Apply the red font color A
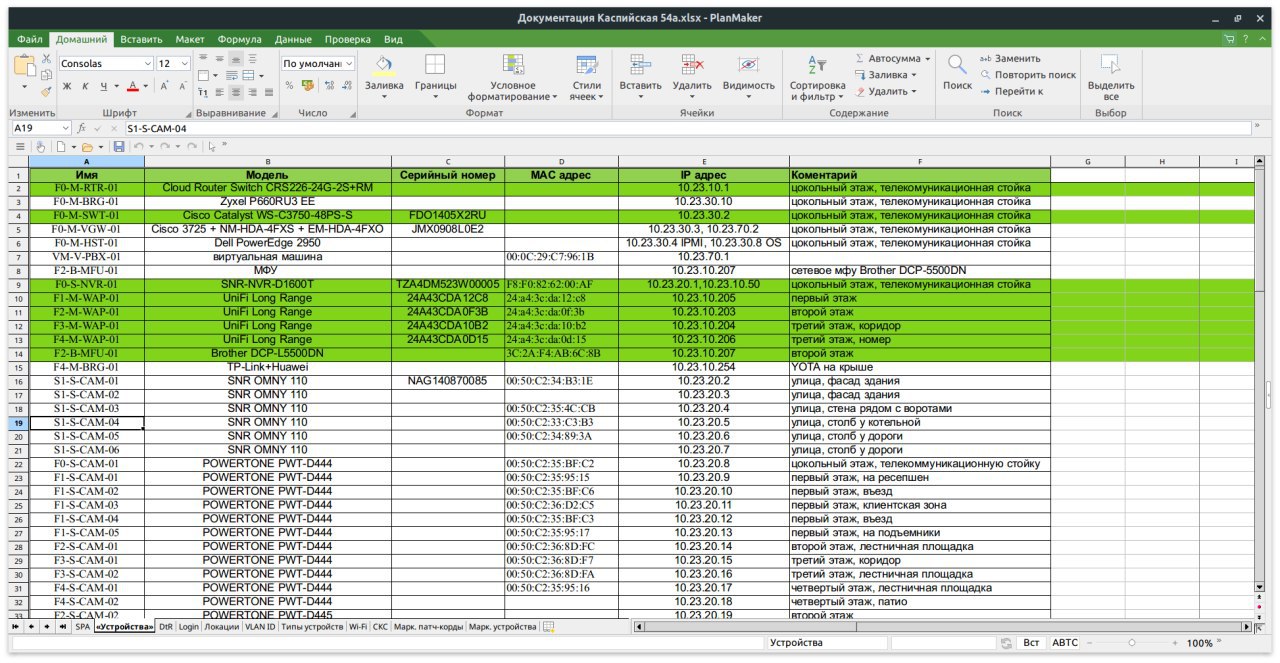The width and height of the screenshot is (1280, 663). click(133, 87)
